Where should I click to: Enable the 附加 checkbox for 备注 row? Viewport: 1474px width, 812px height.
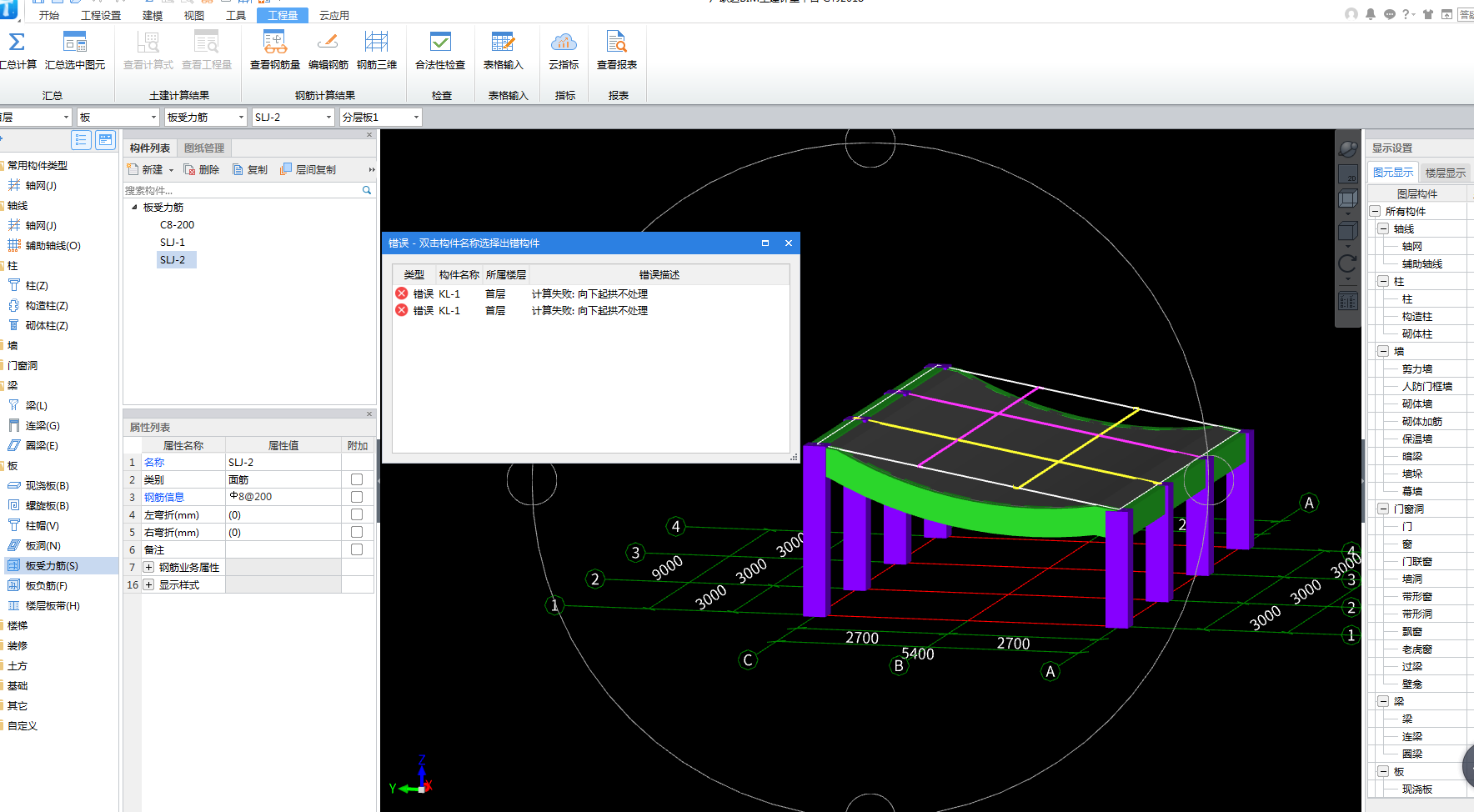click(357, 549)
